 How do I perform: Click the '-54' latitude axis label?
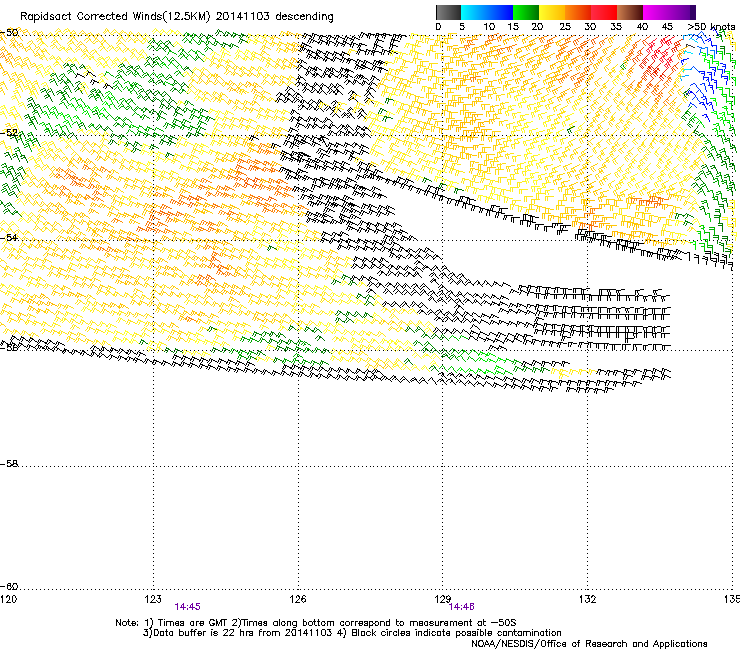9,237
